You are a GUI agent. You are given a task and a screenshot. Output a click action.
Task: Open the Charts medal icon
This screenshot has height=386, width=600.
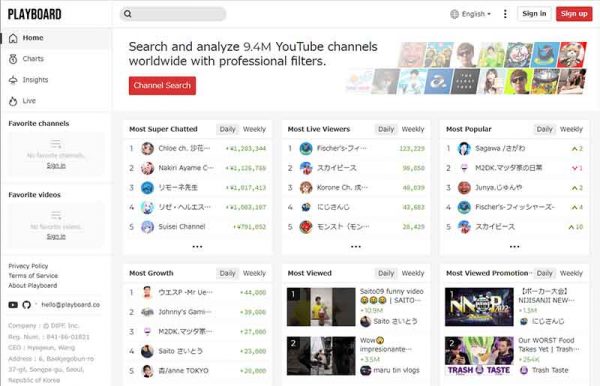click(x=13, y=59)
